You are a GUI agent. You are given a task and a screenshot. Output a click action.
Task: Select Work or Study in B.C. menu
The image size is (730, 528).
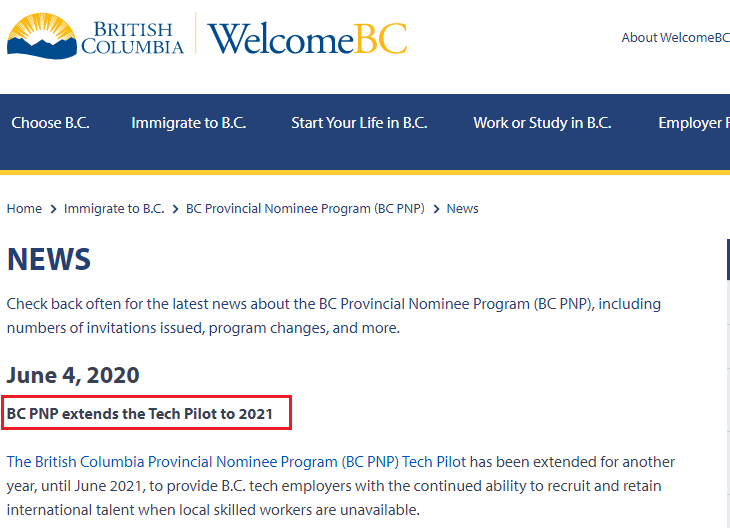pos(542,123)
